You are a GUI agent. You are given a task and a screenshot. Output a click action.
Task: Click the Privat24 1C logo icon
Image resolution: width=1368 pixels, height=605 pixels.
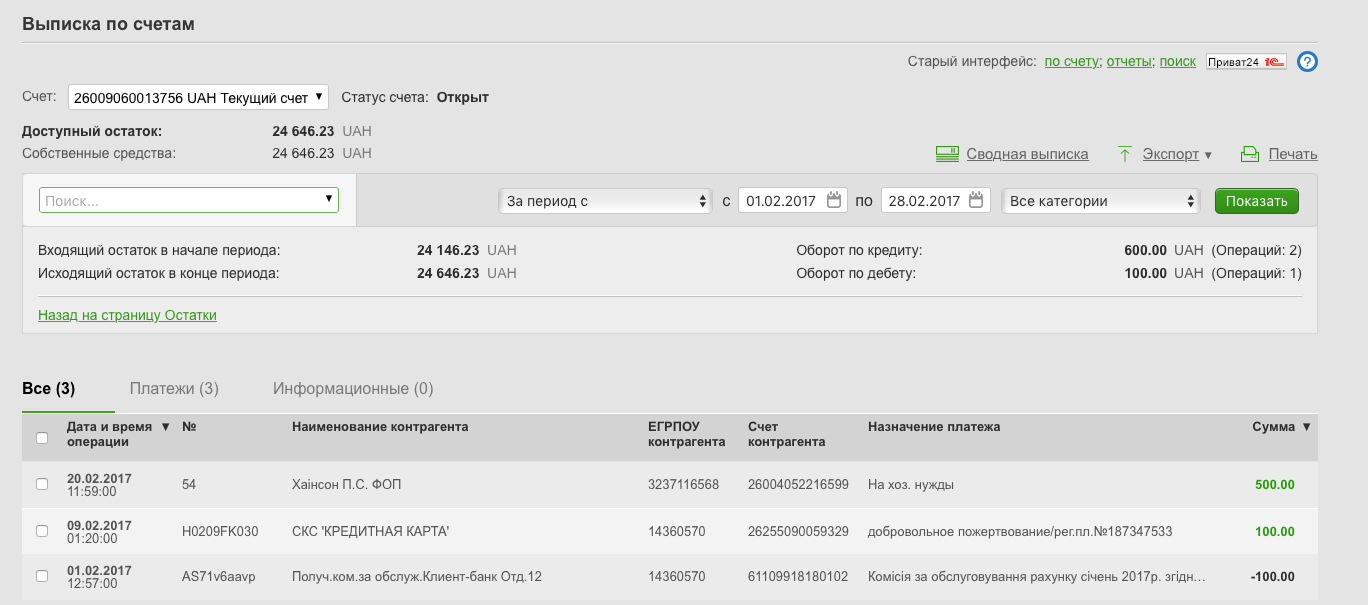coord(1245,62)
